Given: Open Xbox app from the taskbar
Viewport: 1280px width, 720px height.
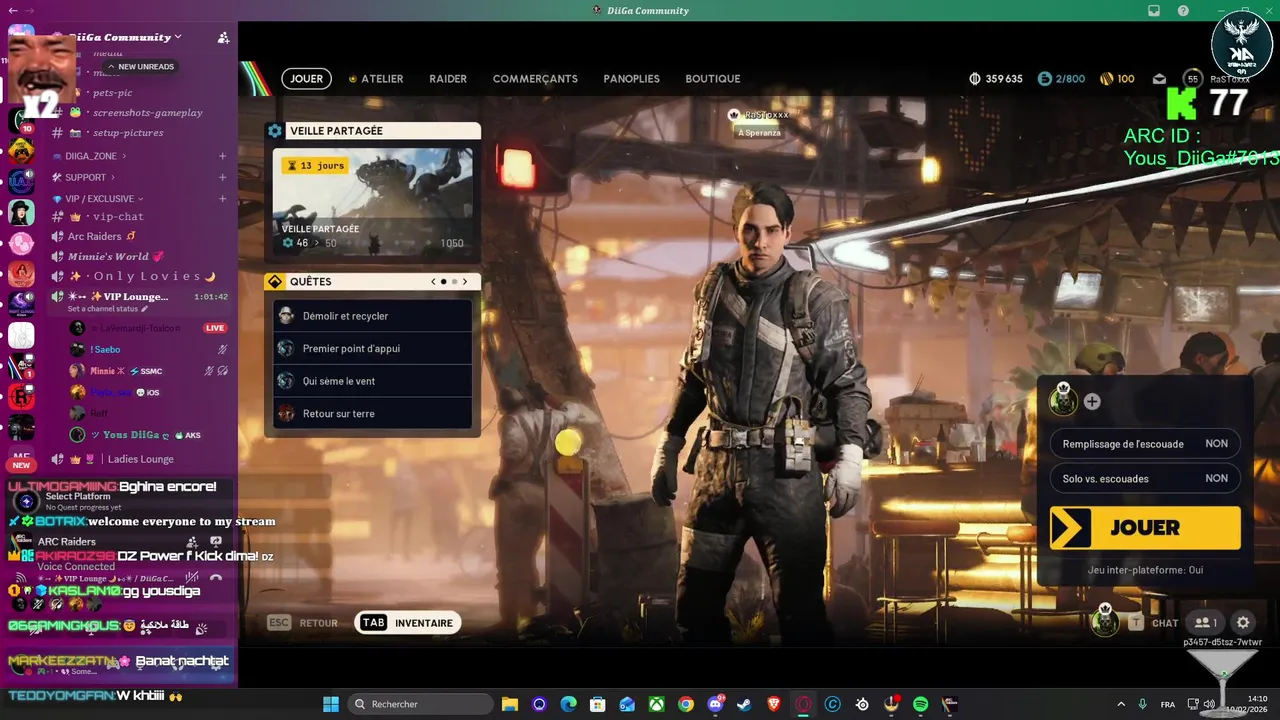Looking at the screenshot, I should tap(656, 704).
